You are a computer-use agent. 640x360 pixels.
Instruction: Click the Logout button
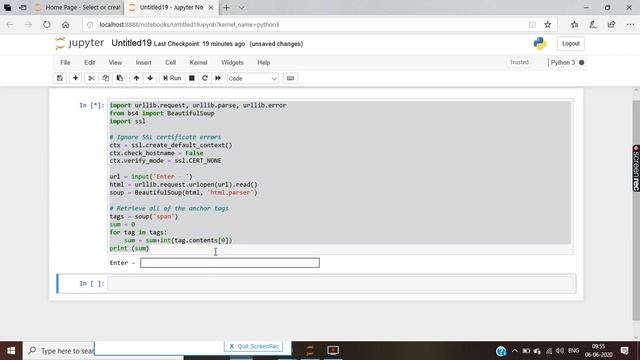(571, 43)
